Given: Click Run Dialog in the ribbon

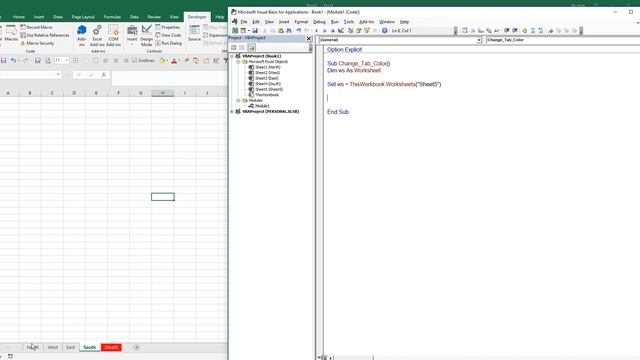Looking at the screenshot, I should [169, 43].
